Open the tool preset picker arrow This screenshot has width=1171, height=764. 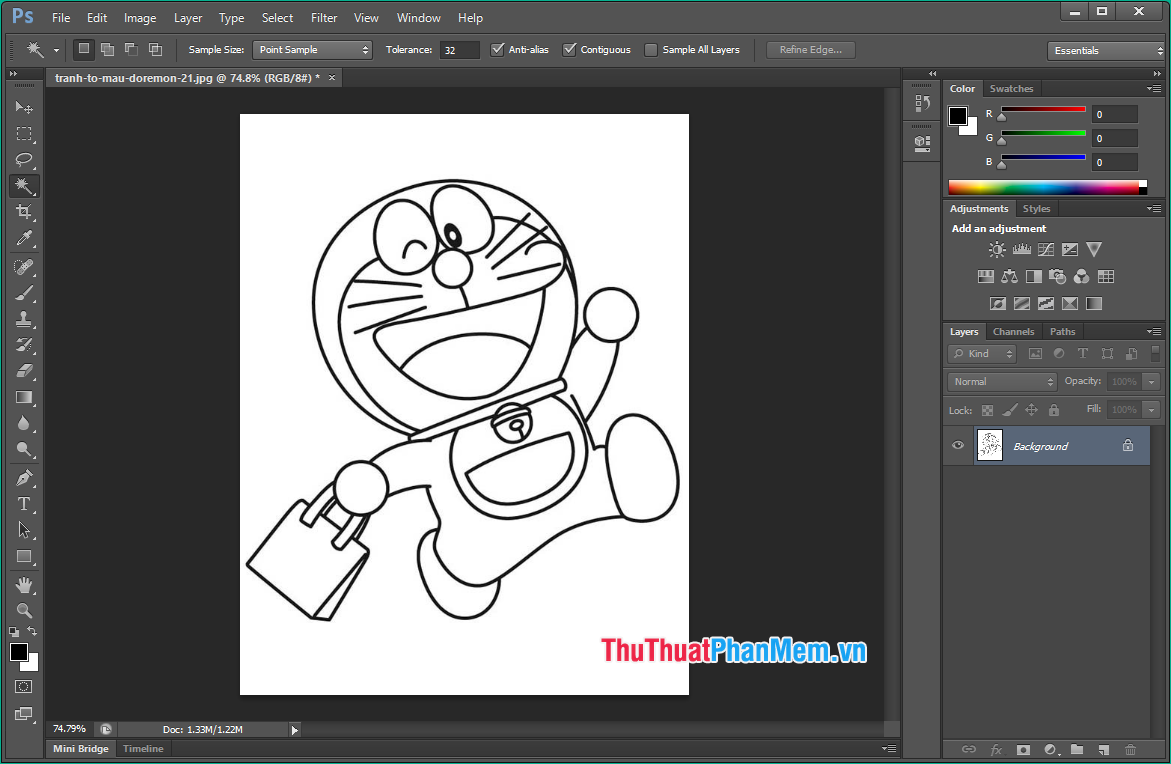coord(56,50)
